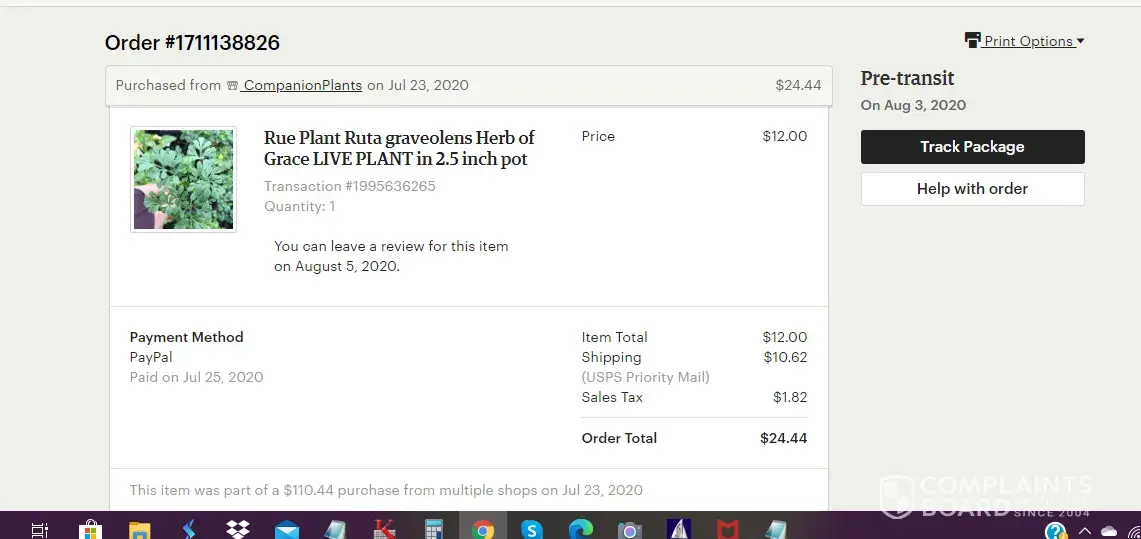Screen dimensions: 1141x539
Task: Switch to Google Chrome in the taskbar
Action: [x=483, y=529]
